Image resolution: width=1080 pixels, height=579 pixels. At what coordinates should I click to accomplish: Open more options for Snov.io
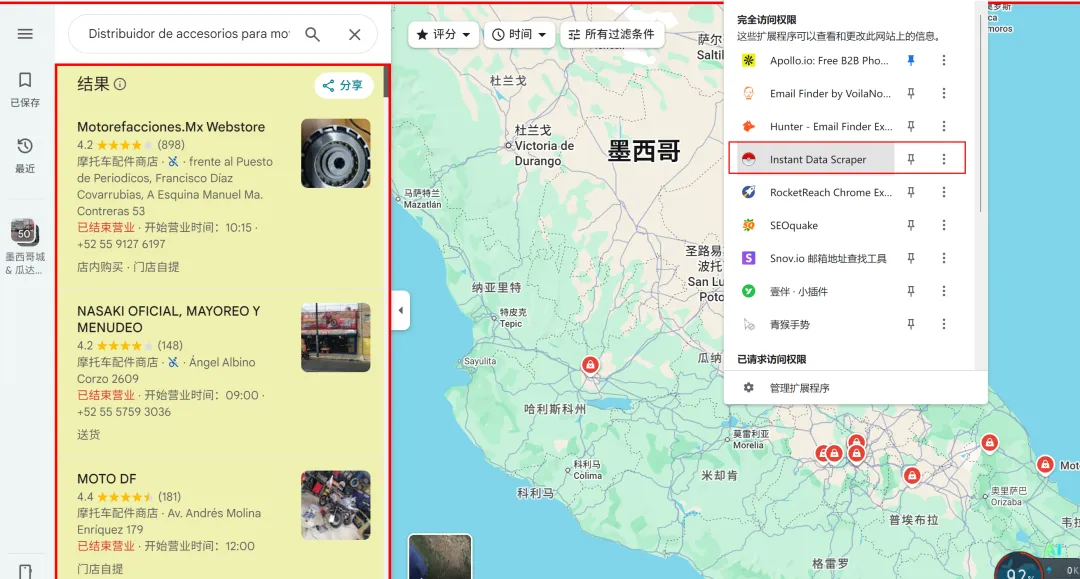944,258
